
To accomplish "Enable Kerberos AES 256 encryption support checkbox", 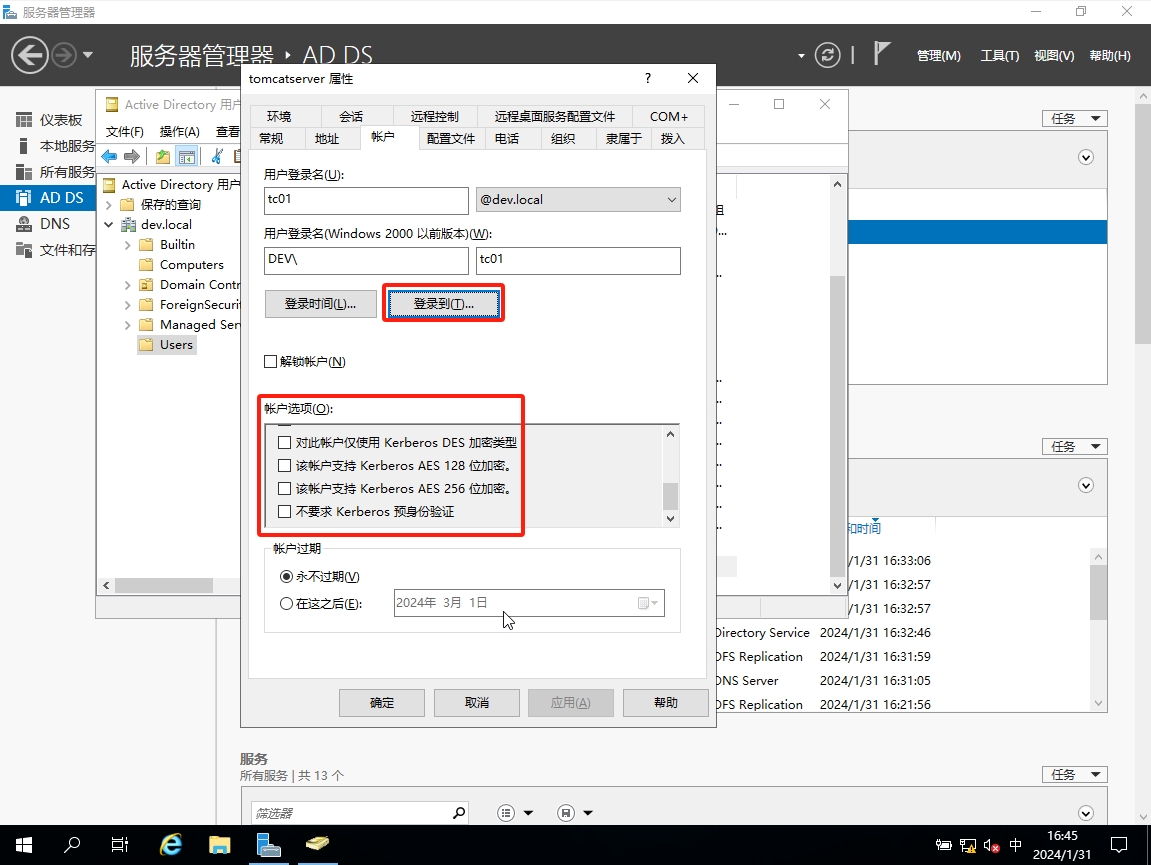I will point(285,489).
